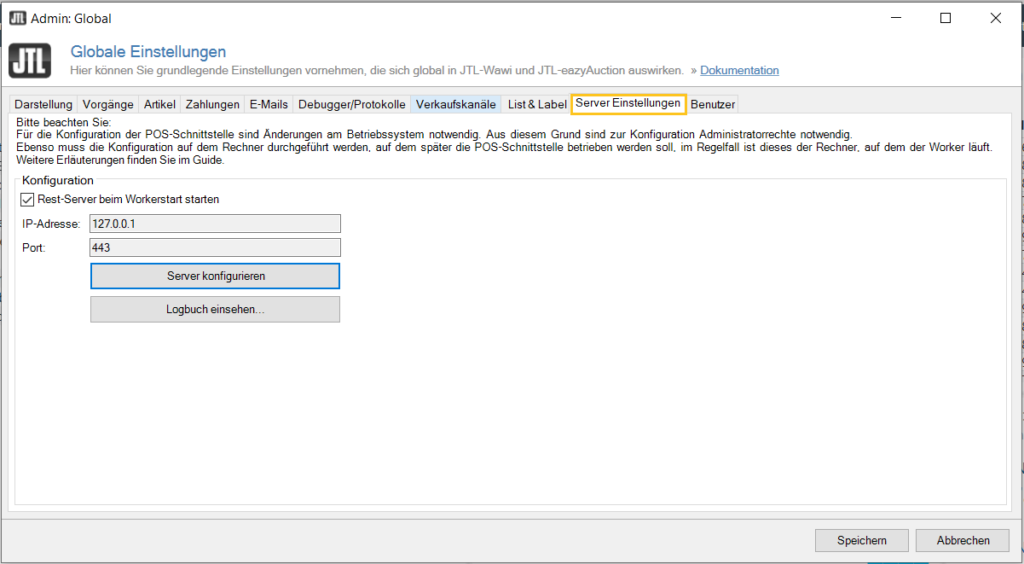Click the Konfiguration group label

click(x=58, y=180)
